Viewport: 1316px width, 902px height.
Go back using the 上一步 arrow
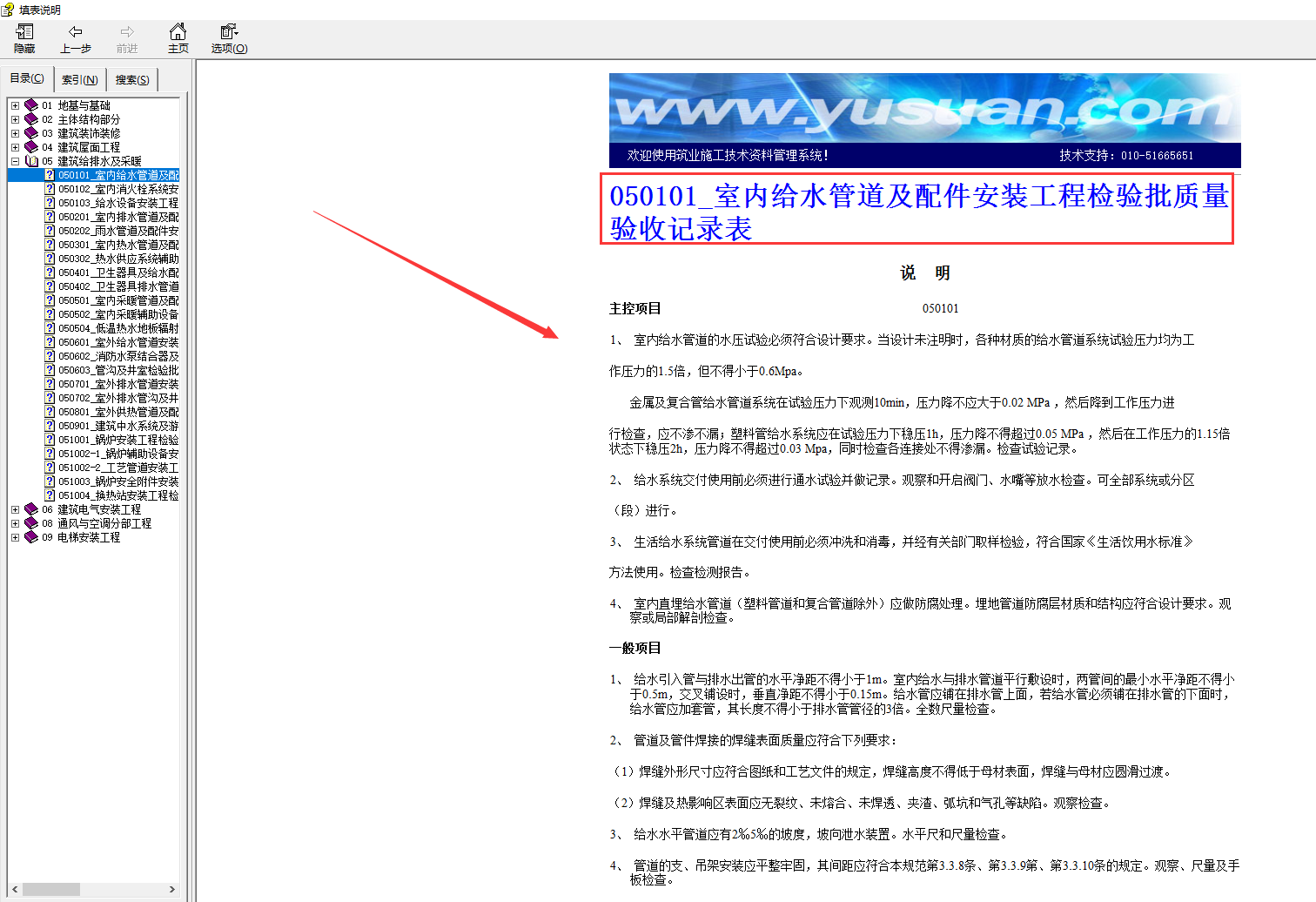tap(76, 32)
